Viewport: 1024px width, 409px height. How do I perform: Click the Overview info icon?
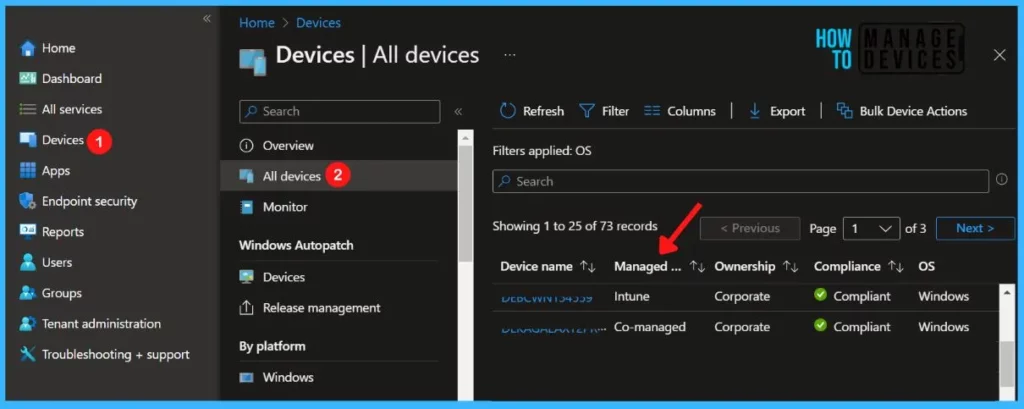[246, 146]
